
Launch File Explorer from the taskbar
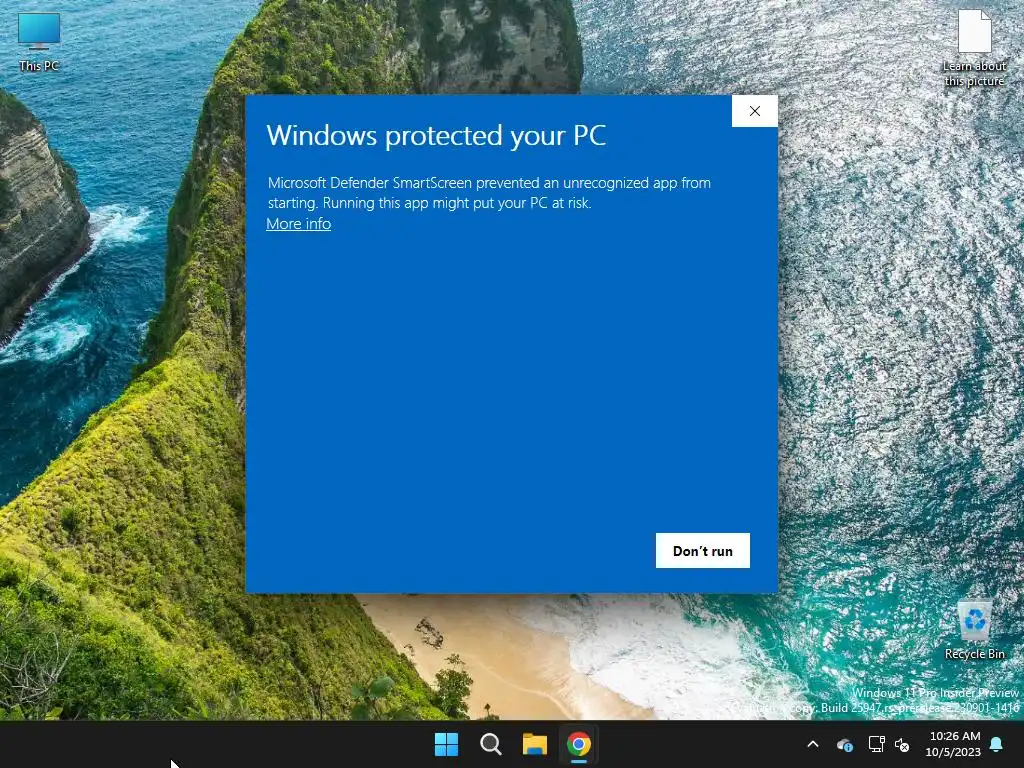(x=534, y=744)
